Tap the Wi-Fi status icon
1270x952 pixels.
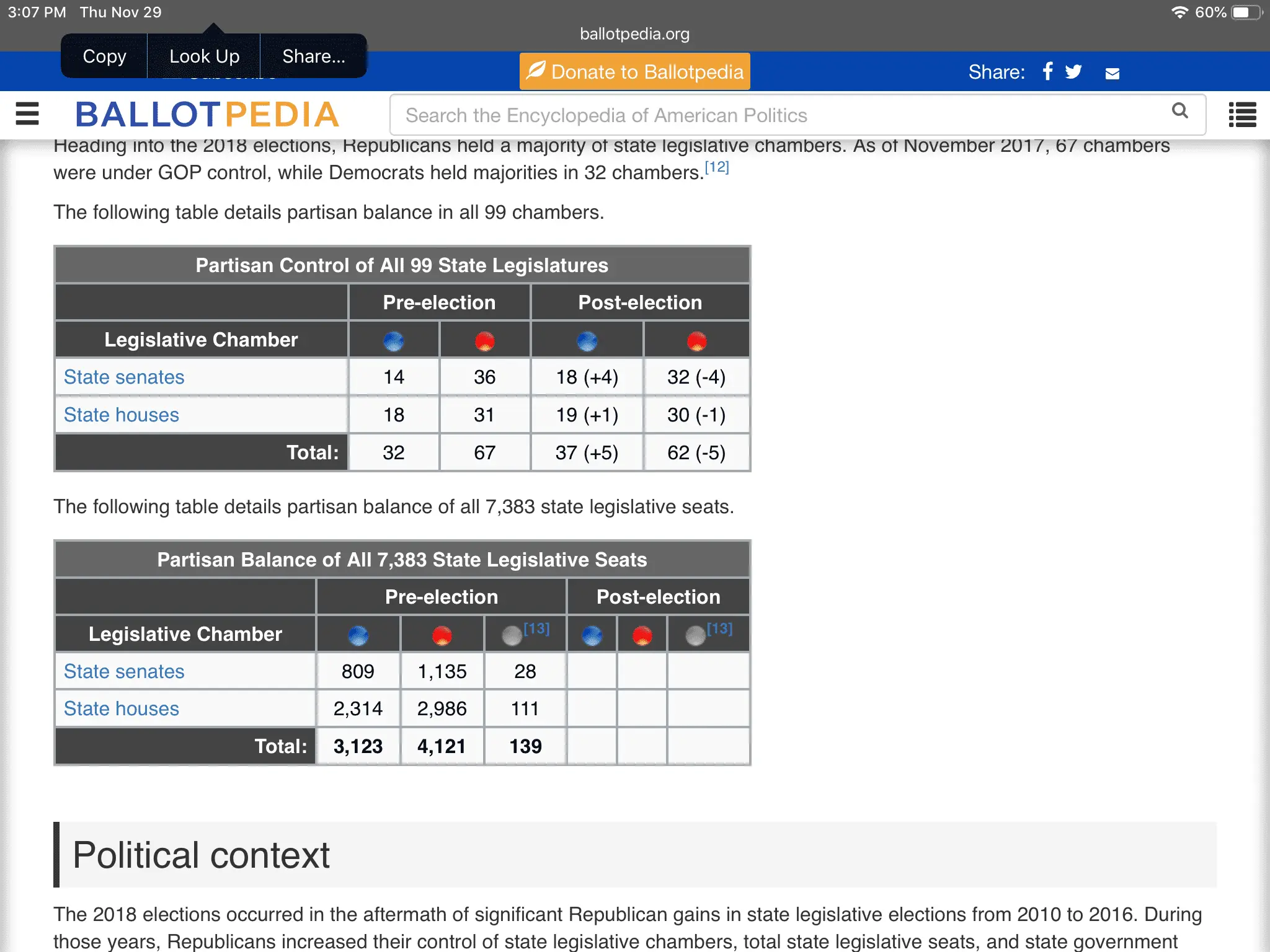[x=1179, y=12]
